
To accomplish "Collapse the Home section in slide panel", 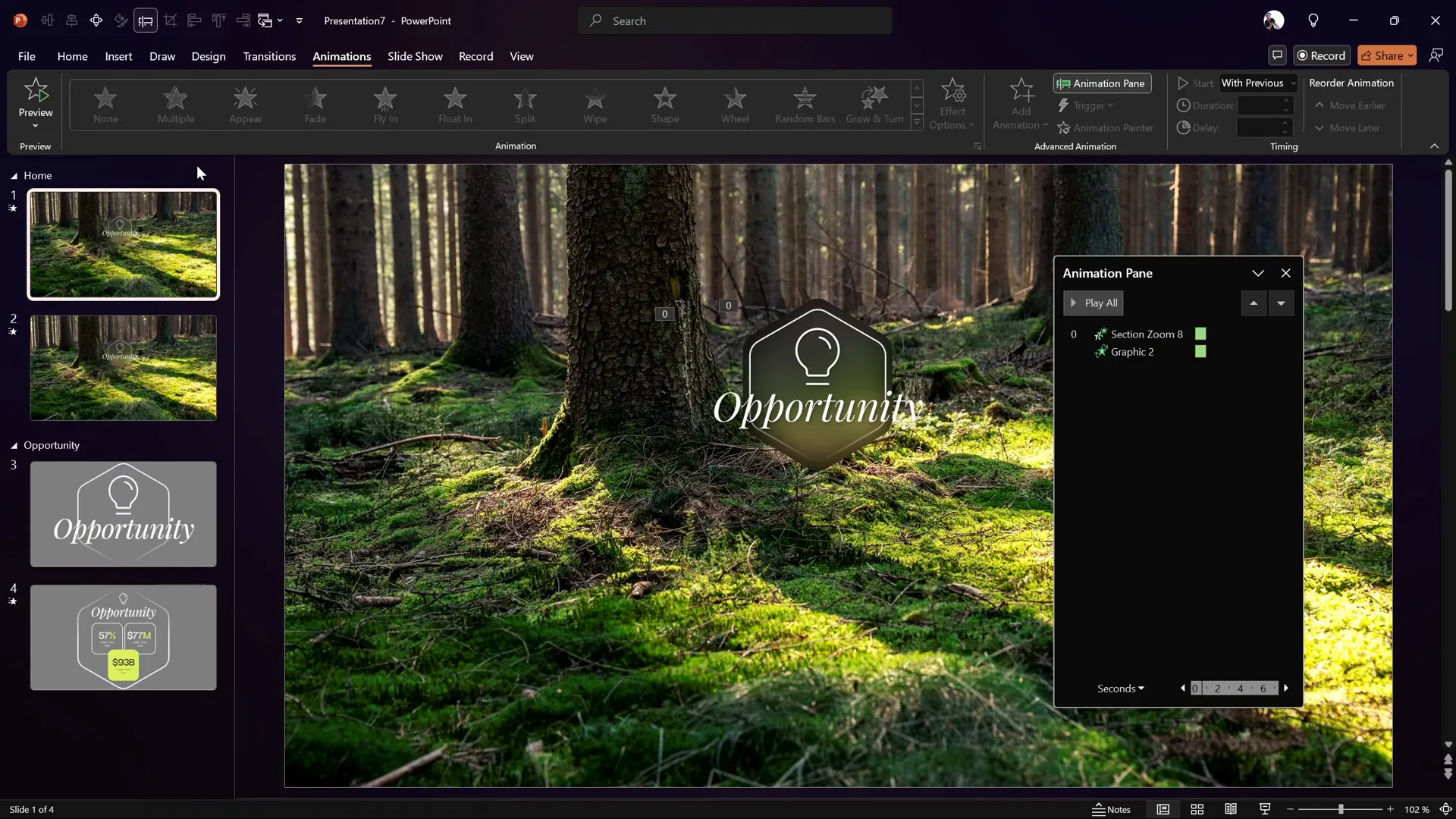I will coord(14,176).
